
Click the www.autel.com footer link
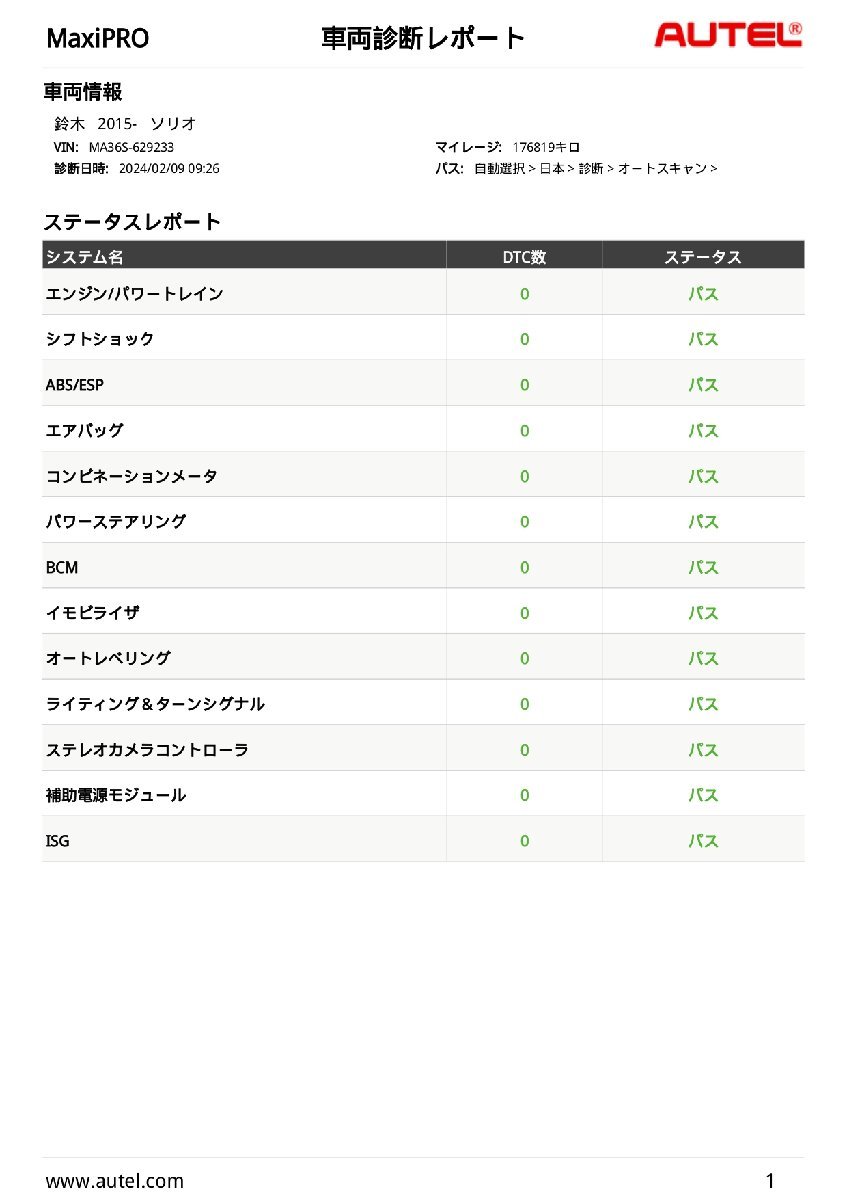coord(115,1181)
